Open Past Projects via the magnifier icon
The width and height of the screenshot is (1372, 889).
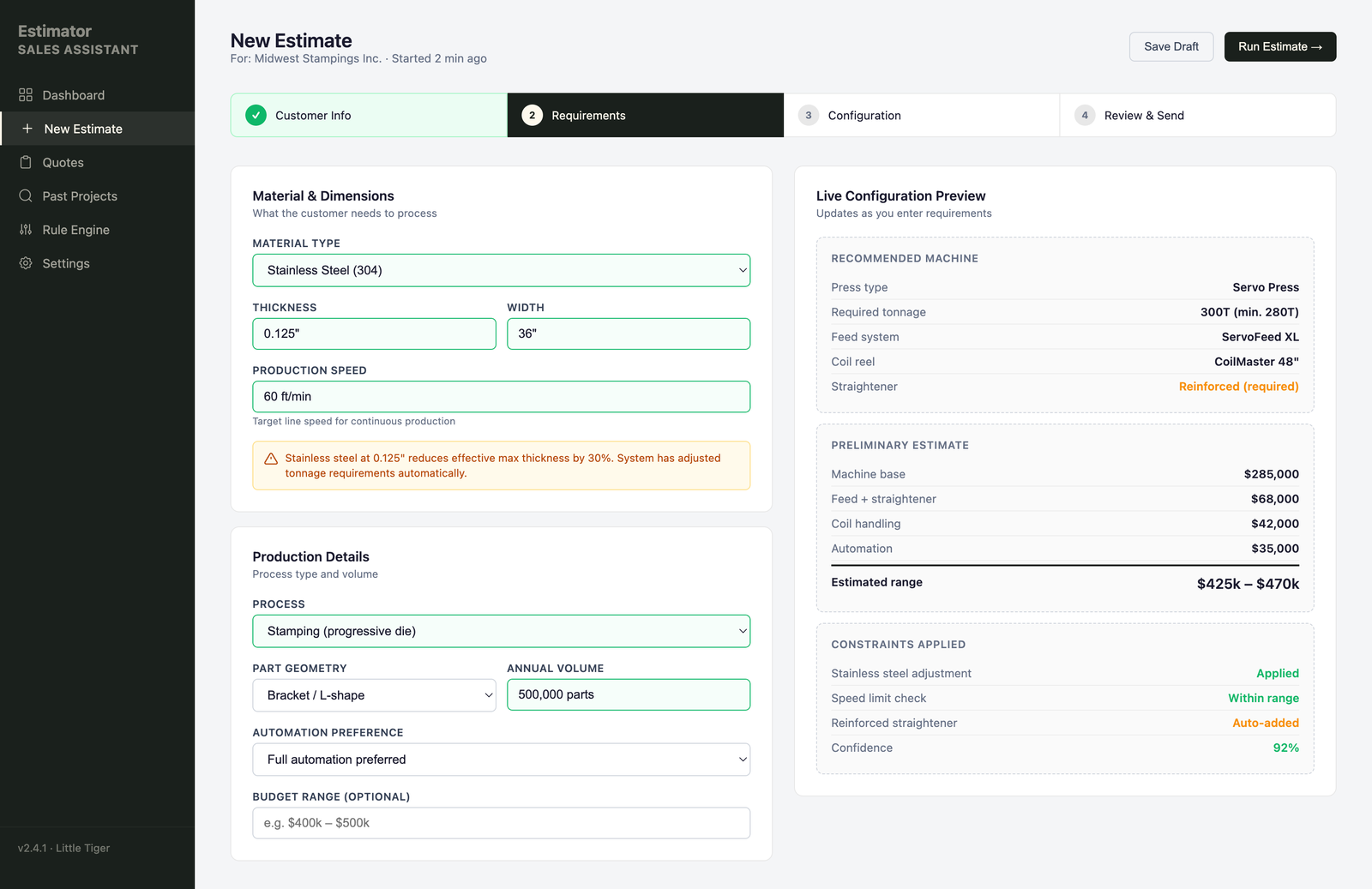(x=26, y=195)
